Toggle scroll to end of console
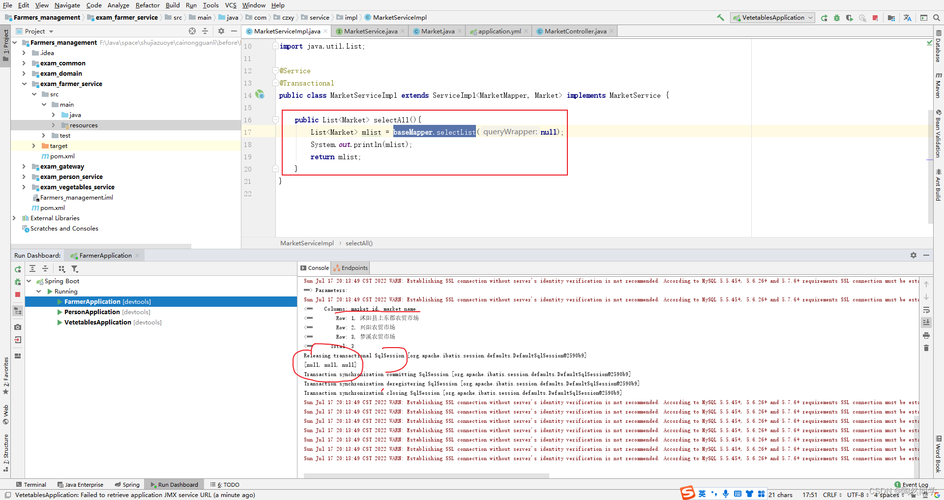This screenshot has width=944, height=500. coord(926,323)
